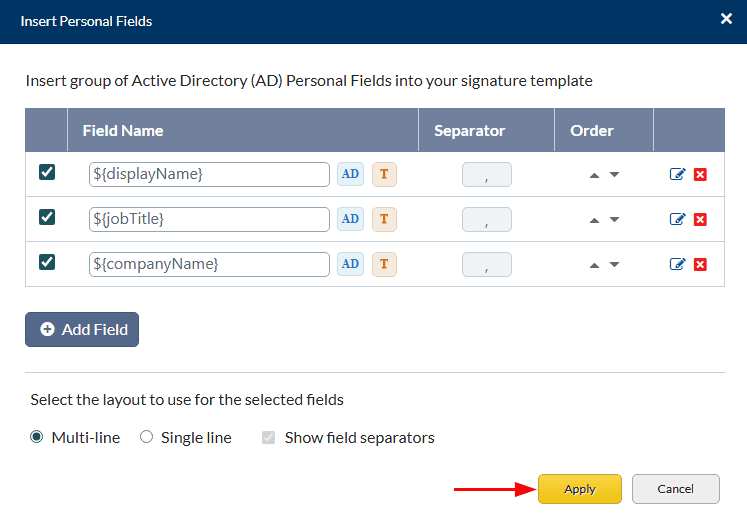Image resolution: width=747 pixels, height=527 pixels.
Task: Cancel the Insert Personal Fields dialog
Action: (676, 489)
